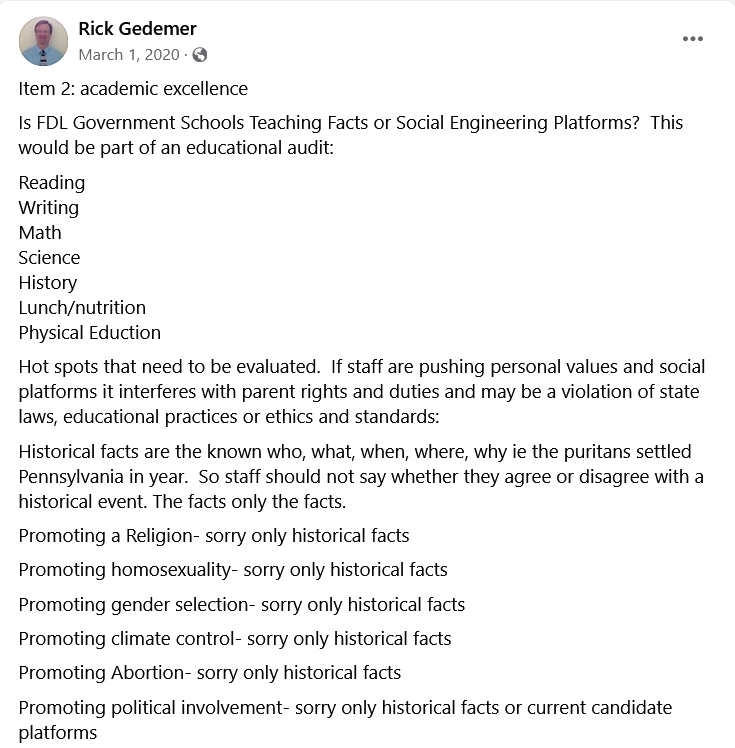The width and height of the screenshot is (735, 748).
Task: Click the "Promoting climate control" line
Action: click(235, 638)
